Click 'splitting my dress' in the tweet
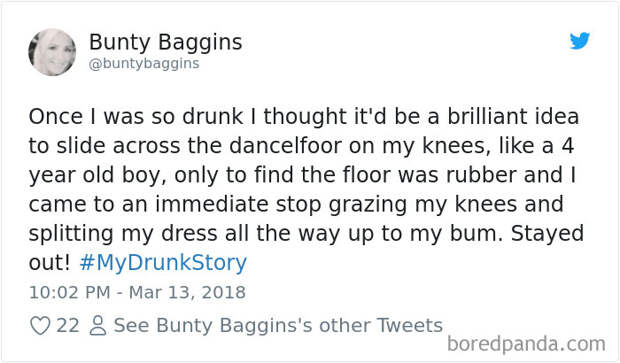 click(123, 234)
